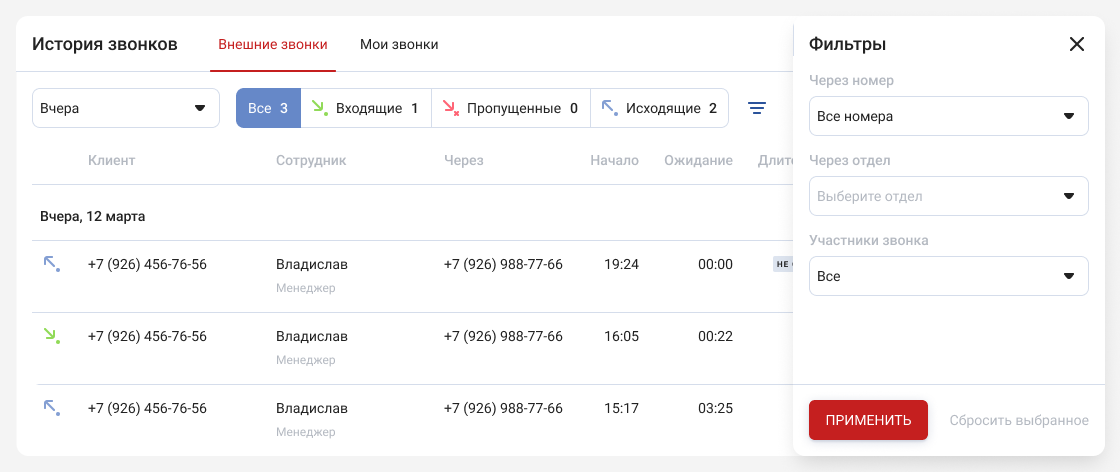The height and width of the screenshot is (472, 1120).
Task: Click Сбросить выбранное link
Action: [1018, 420]
